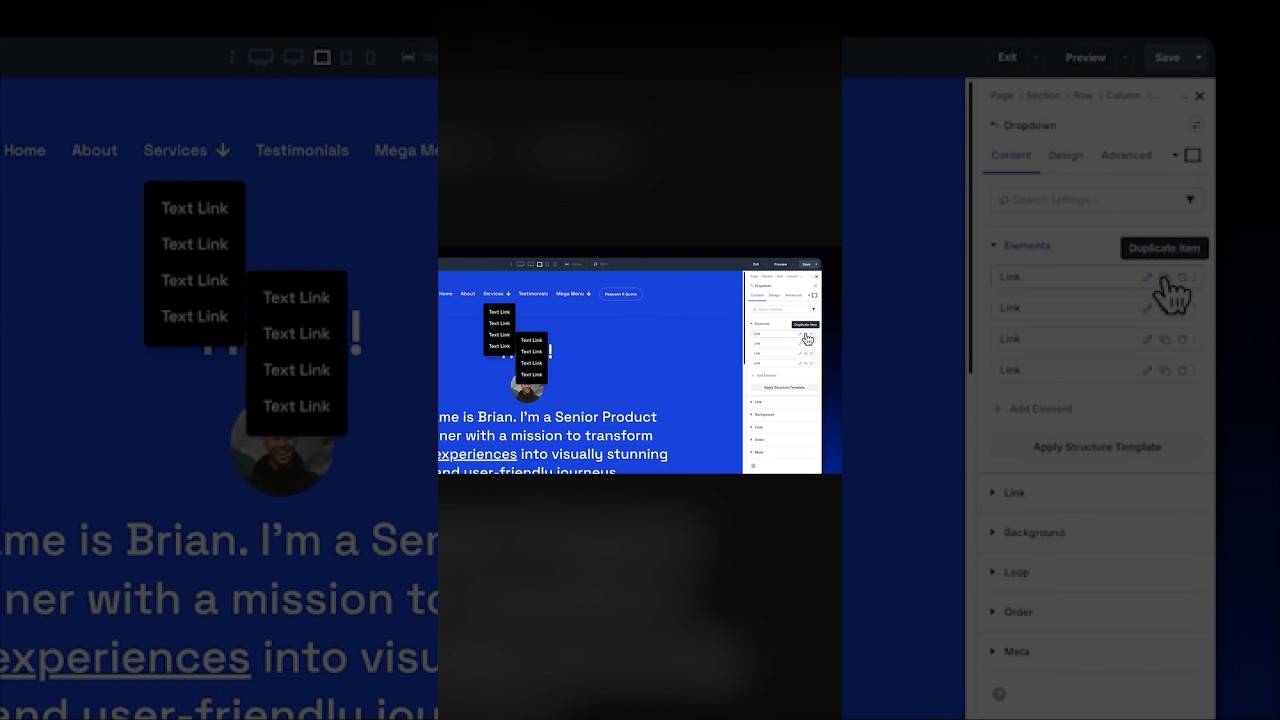
Task: Open the Mega Menu dropdown in center frame navigation
Action: tap(573, 294)
